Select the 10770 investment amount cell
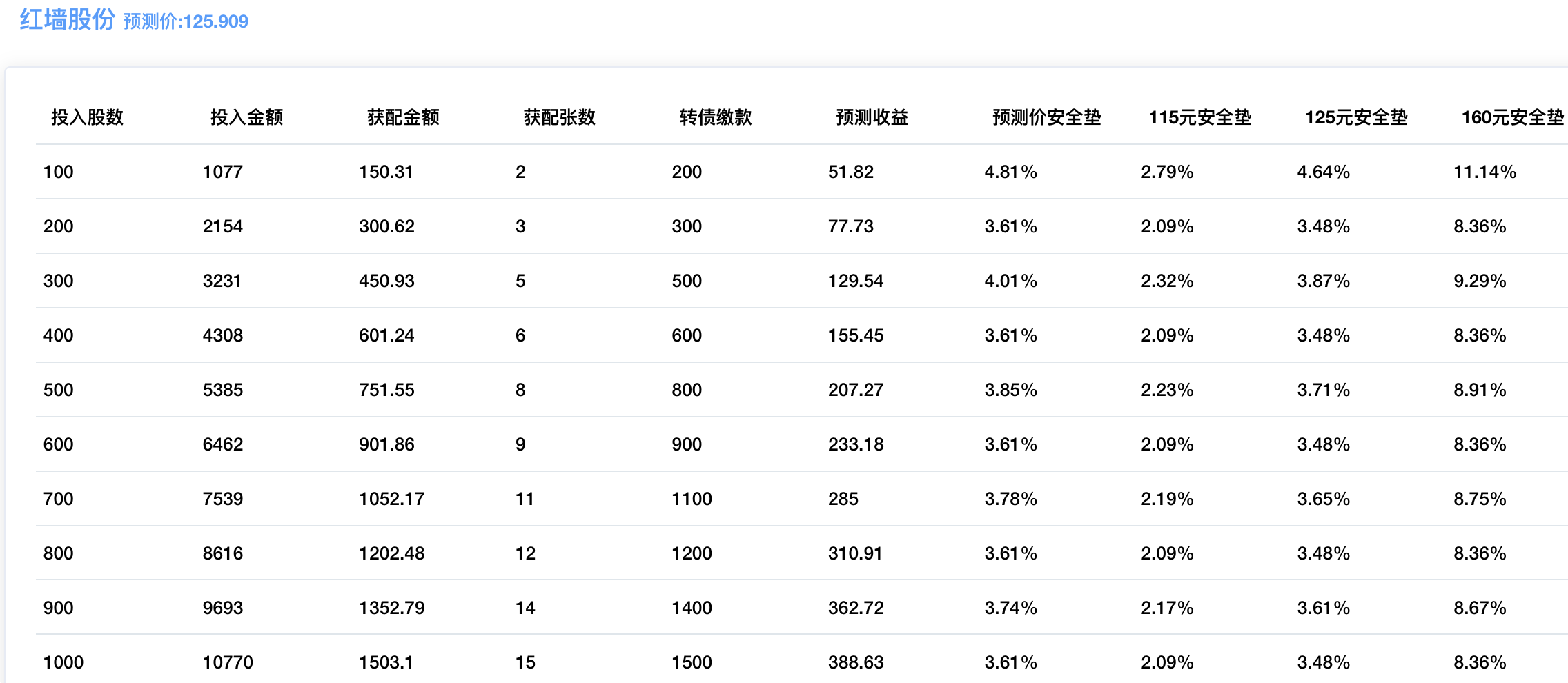This screenshot has width=1568, height=683. click(x=228, y=662)
